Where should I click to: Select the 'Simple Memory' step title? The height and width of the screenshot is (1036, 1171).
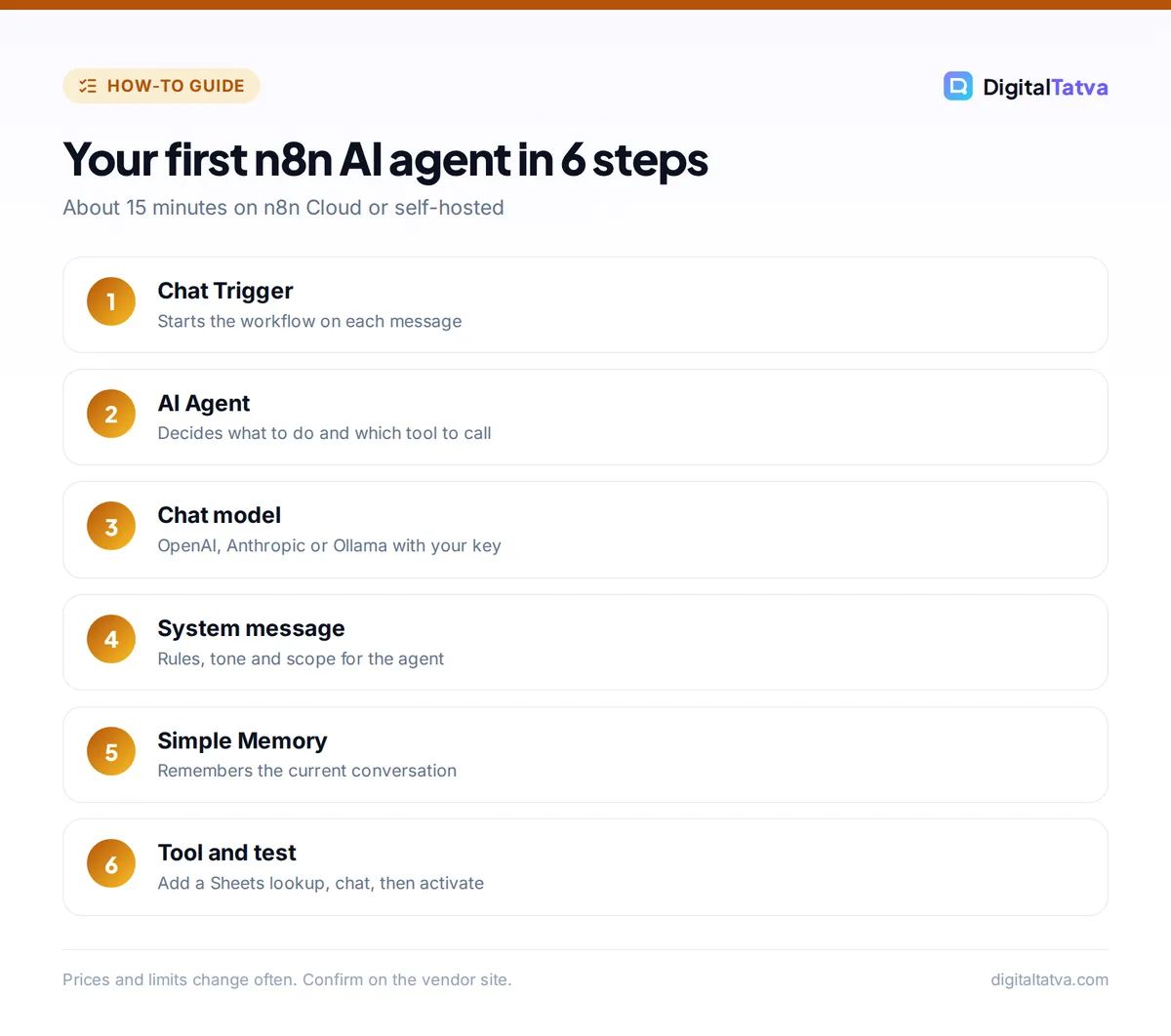242,740
